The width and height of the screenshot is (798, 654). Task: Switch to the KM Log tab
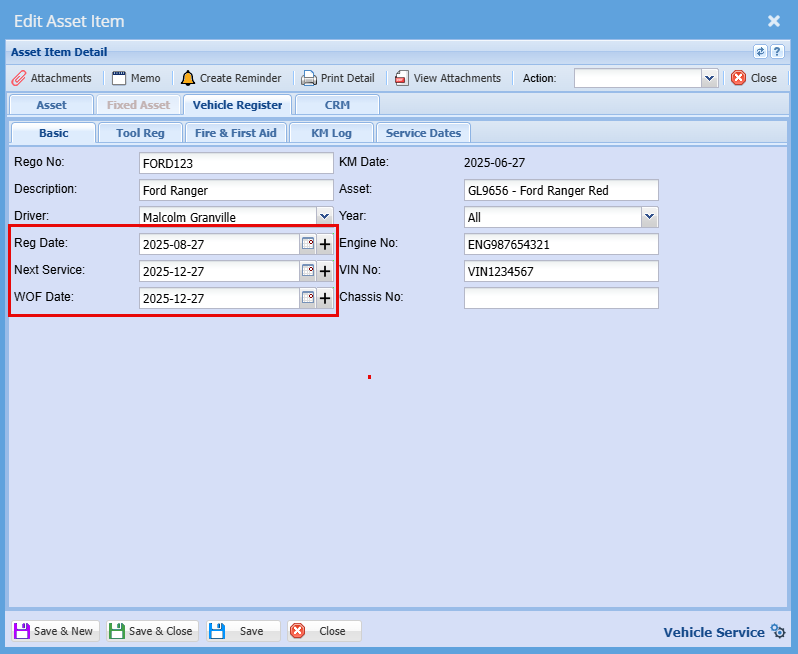(331, 133)
